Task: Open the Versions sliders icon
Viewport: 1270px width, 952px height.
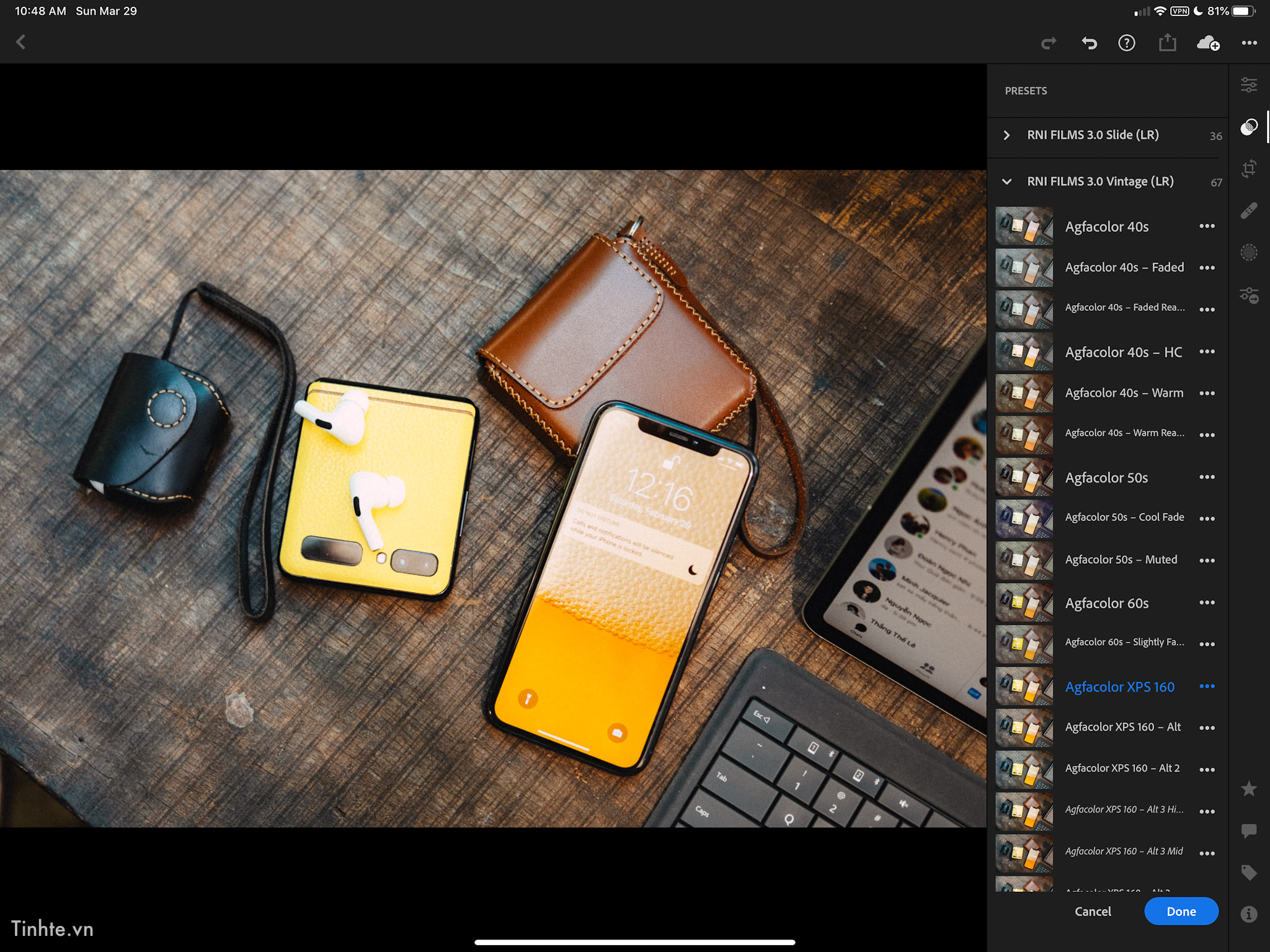Action: point(1249,295)
